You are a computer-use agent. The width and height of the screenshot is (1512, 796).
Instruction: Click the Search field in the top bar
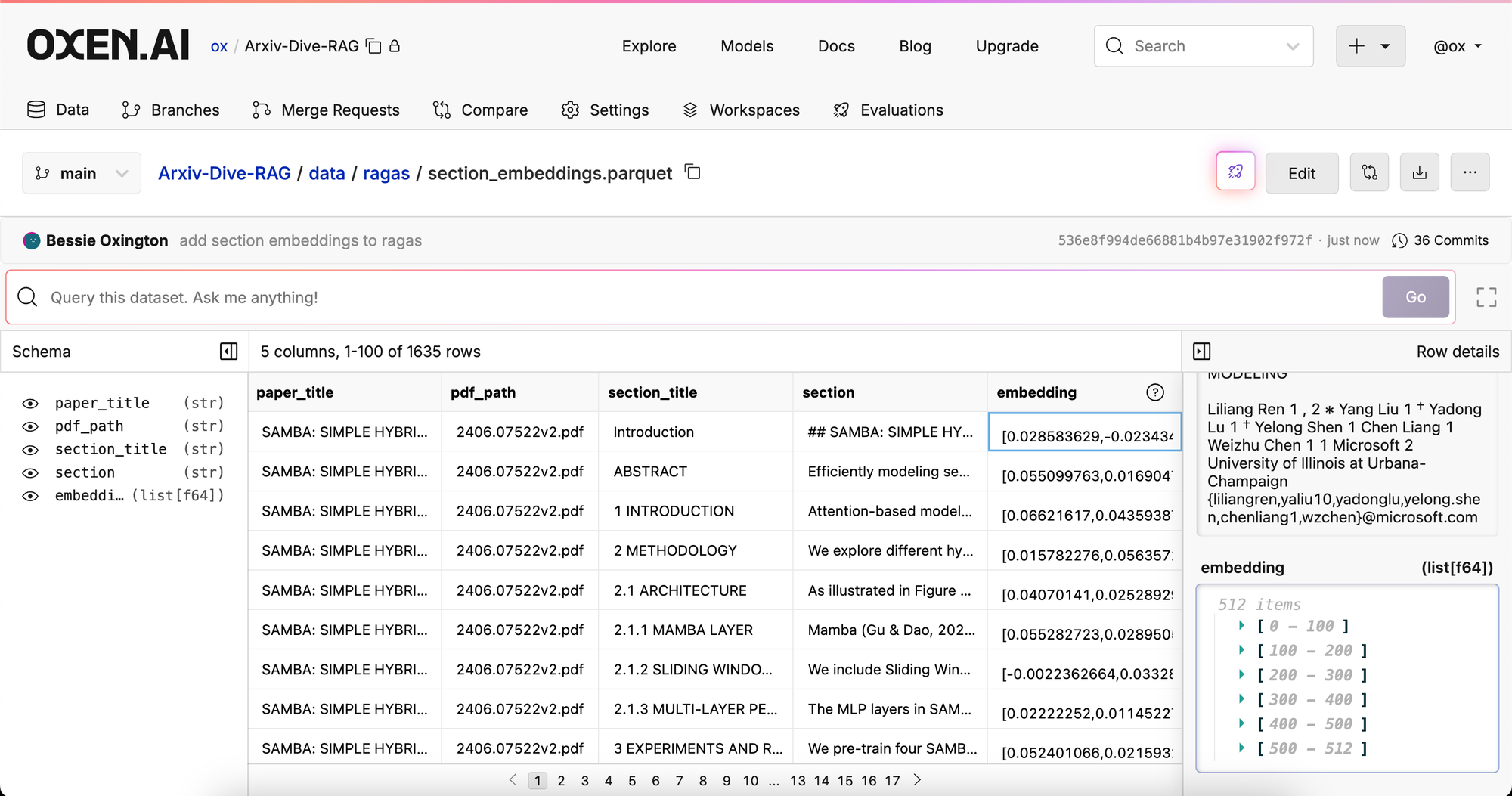(x=1204, y=46)
